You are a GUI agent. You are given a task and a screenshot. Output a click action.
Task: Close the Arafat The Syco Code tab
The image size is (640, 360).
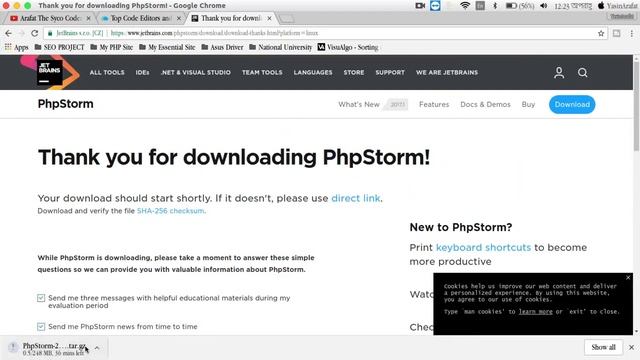(89, 18)
